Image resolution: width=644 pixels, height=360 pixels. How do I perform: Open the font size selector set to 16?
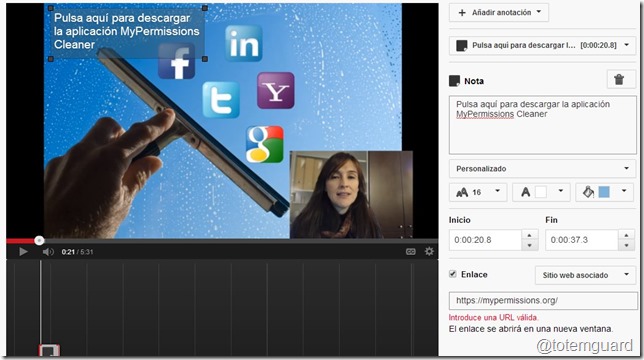(478, 192)
